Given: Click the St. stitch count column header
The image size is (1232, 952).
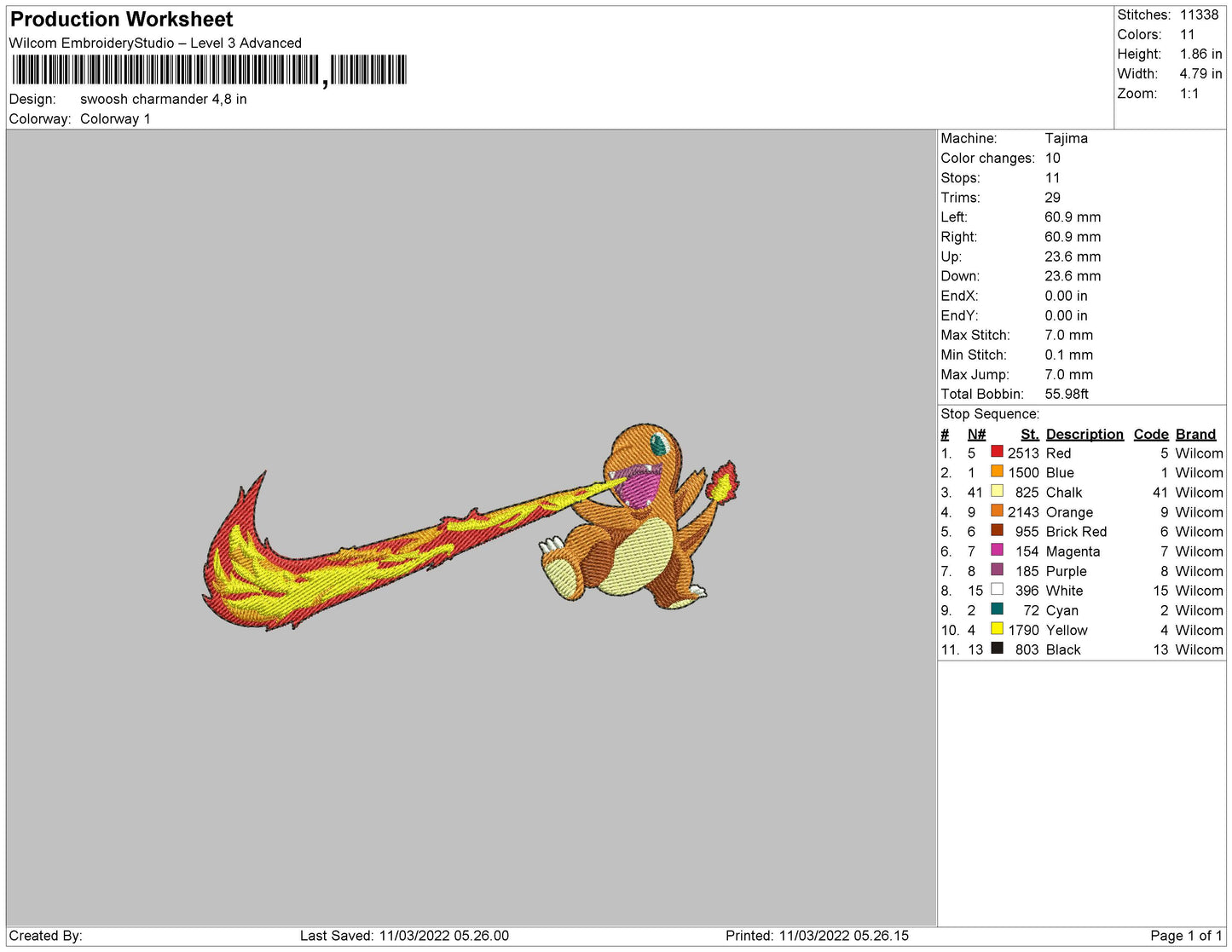Looking at the screenshot, I should pos(1029,434).
